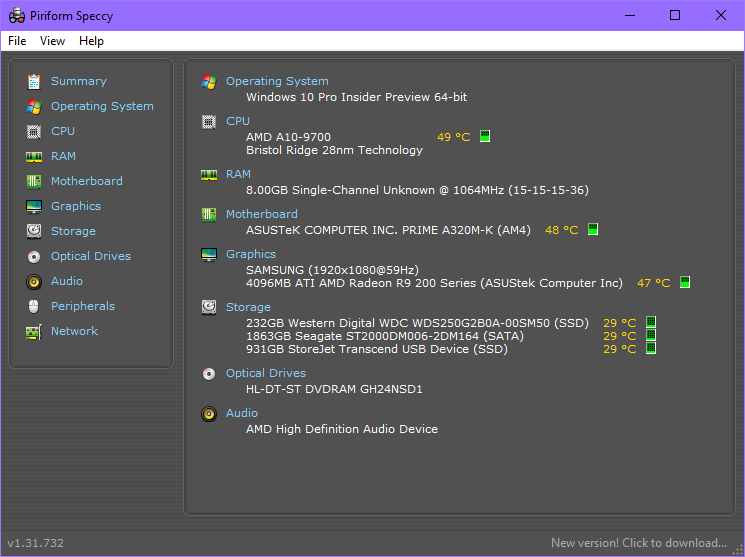
Task: Open the View menu
Action: coord(52,41)
